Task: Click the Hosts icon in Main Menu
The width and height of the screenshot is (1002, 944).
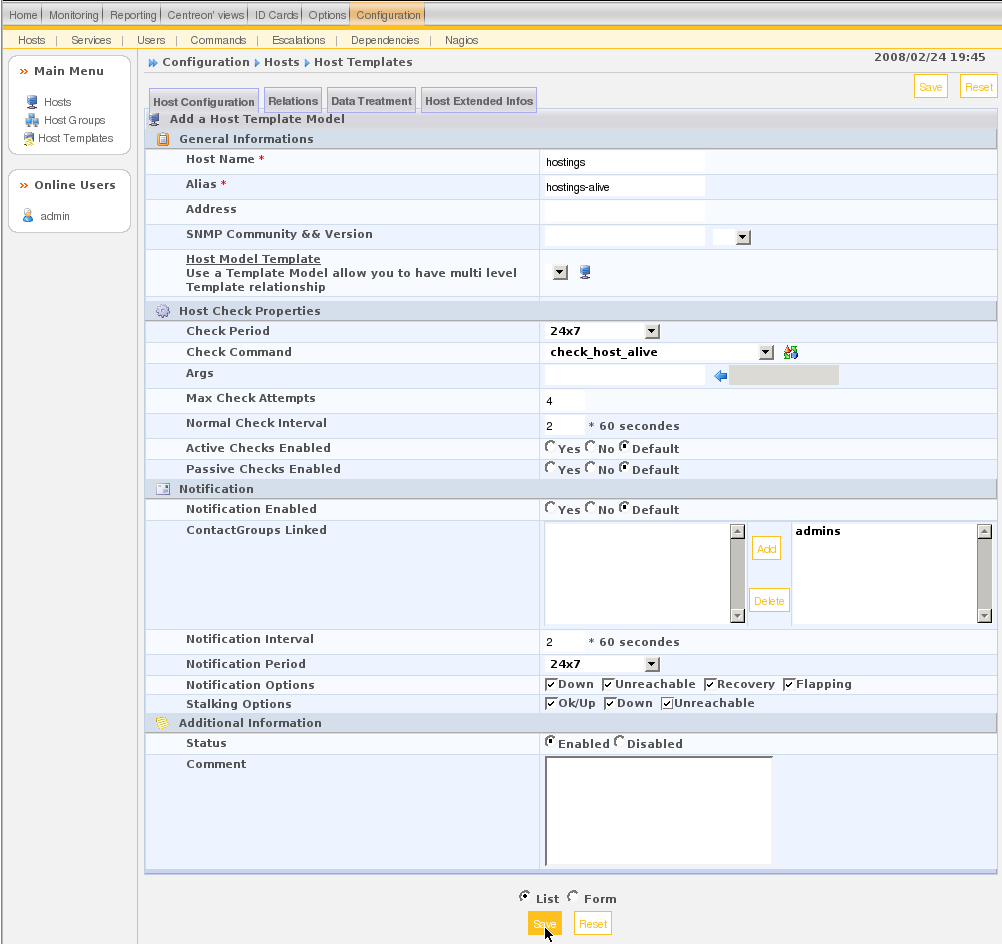Action: click(32, 102)
